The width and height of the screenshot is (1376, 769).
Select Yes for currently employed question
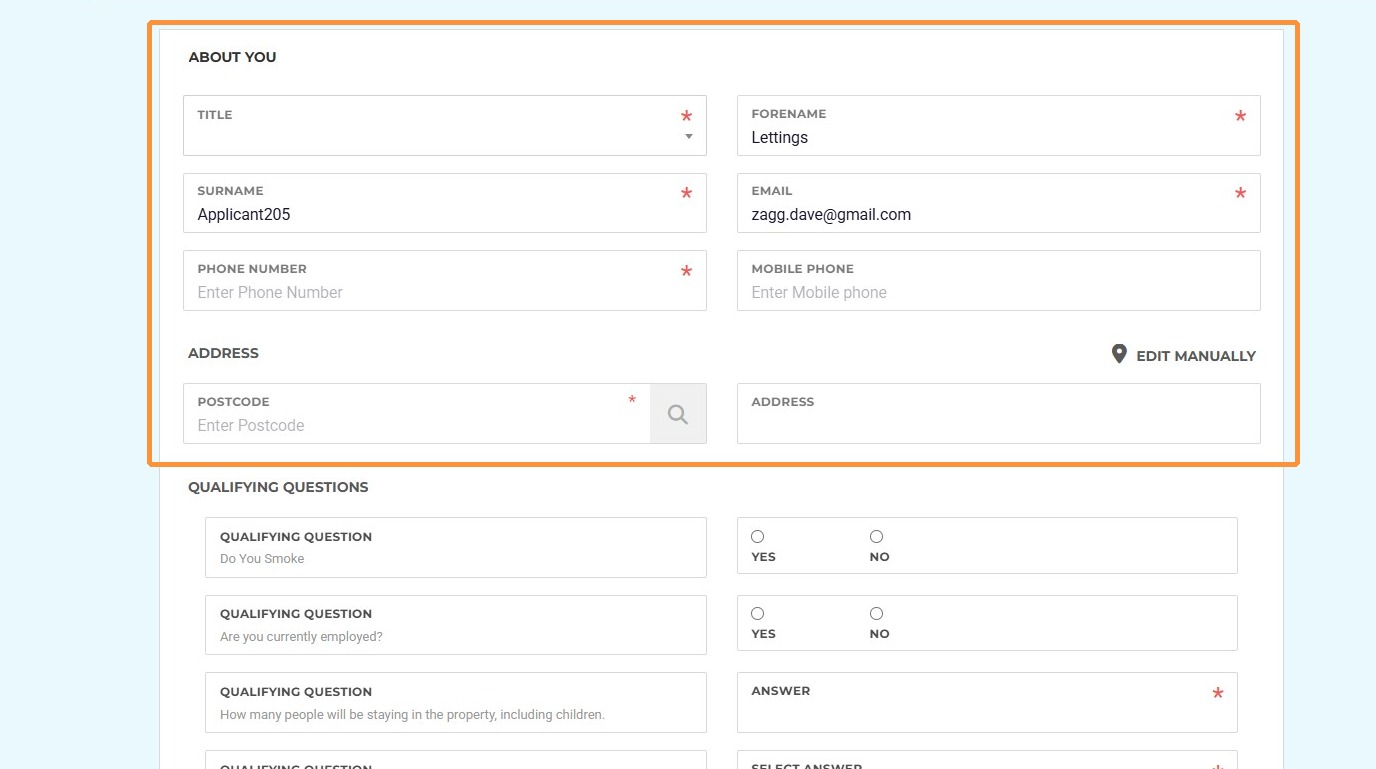[x=757, y=614]
